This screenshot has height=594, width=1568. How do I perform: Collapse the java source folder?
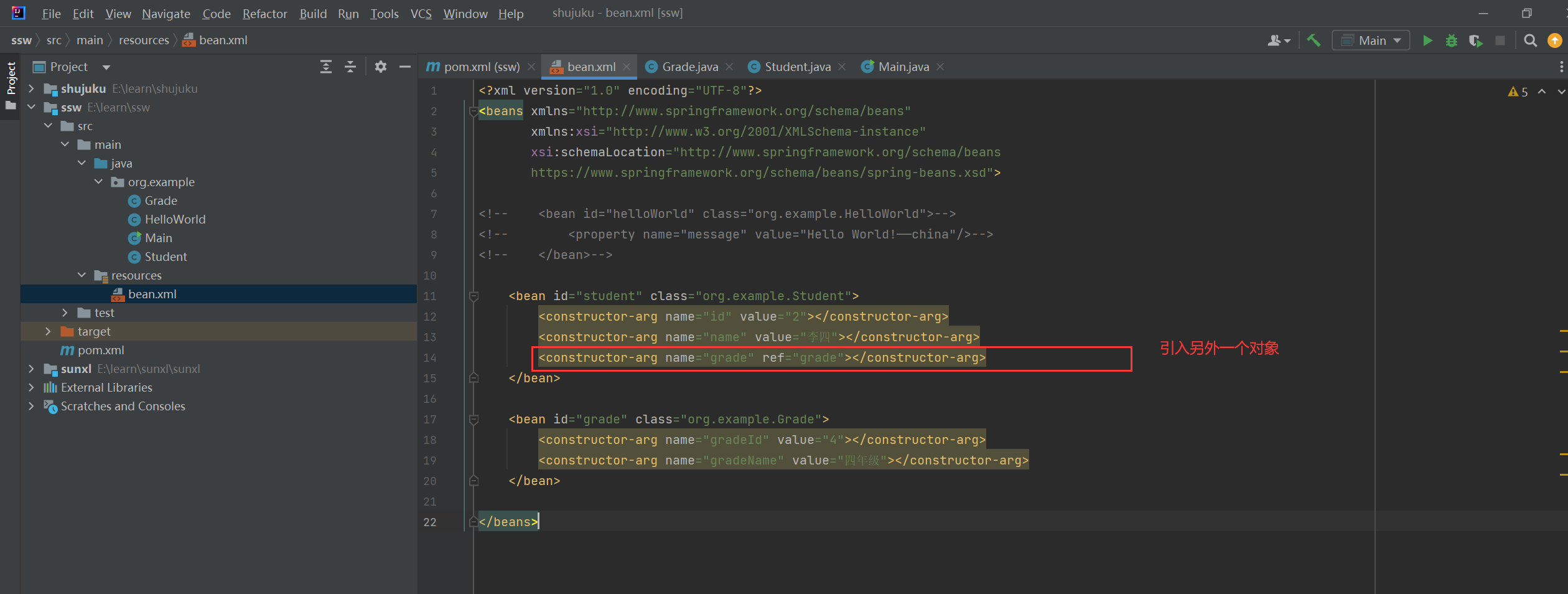pyautogui.click(x=82, y=163)
